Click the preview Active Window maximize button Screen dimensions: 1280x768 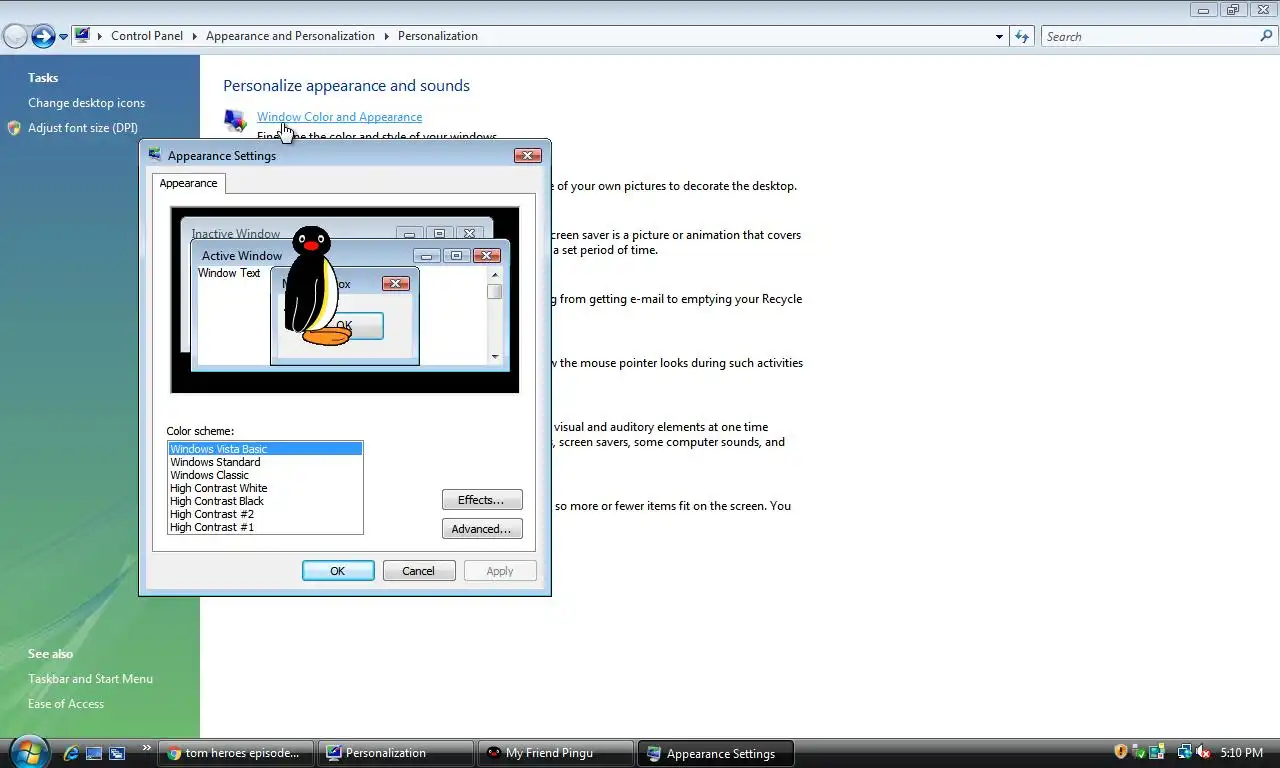click(457, 256)
